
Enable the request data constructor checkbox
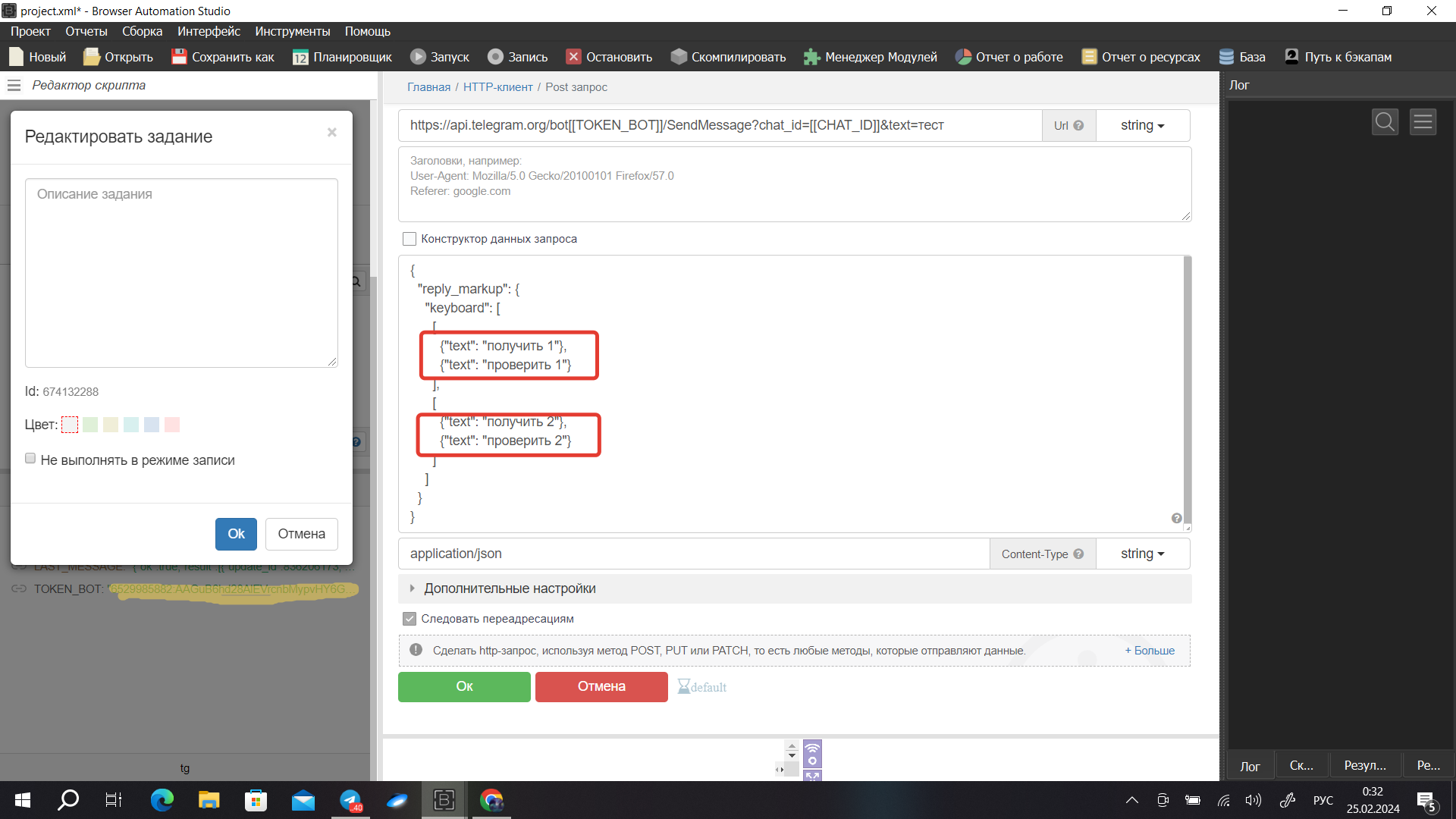(409, 239)
